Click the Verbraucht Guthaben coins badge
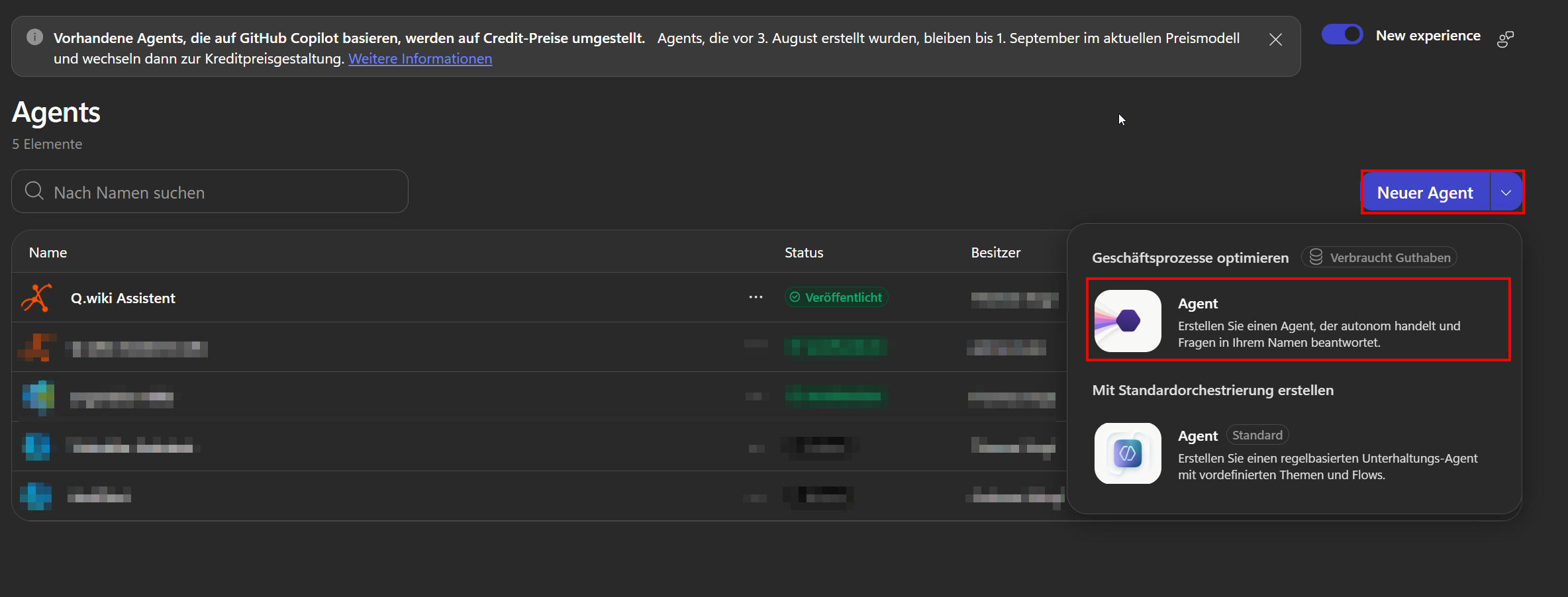 pyautogui.click(x=1379, y=257)
